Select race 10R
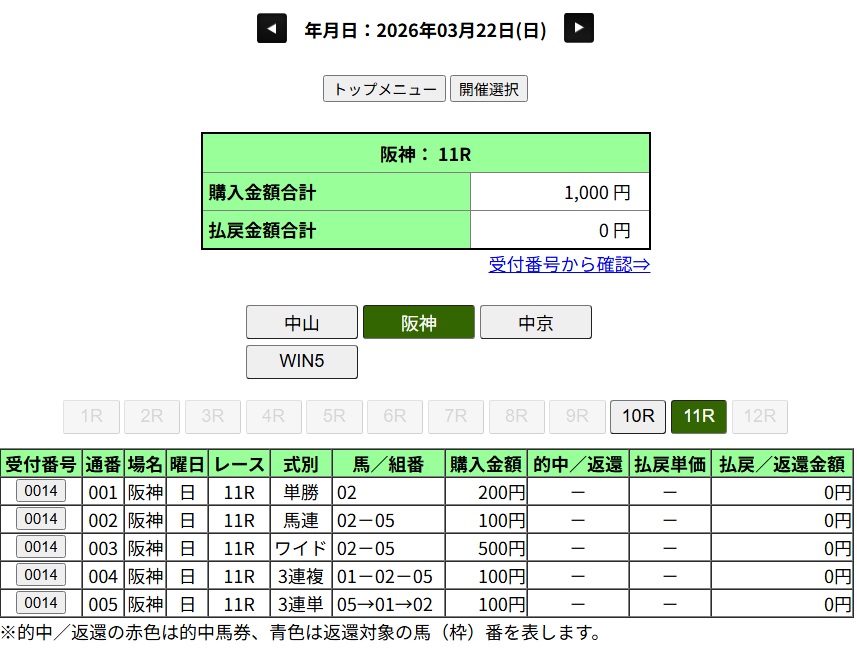 click(x=637, y=417)
